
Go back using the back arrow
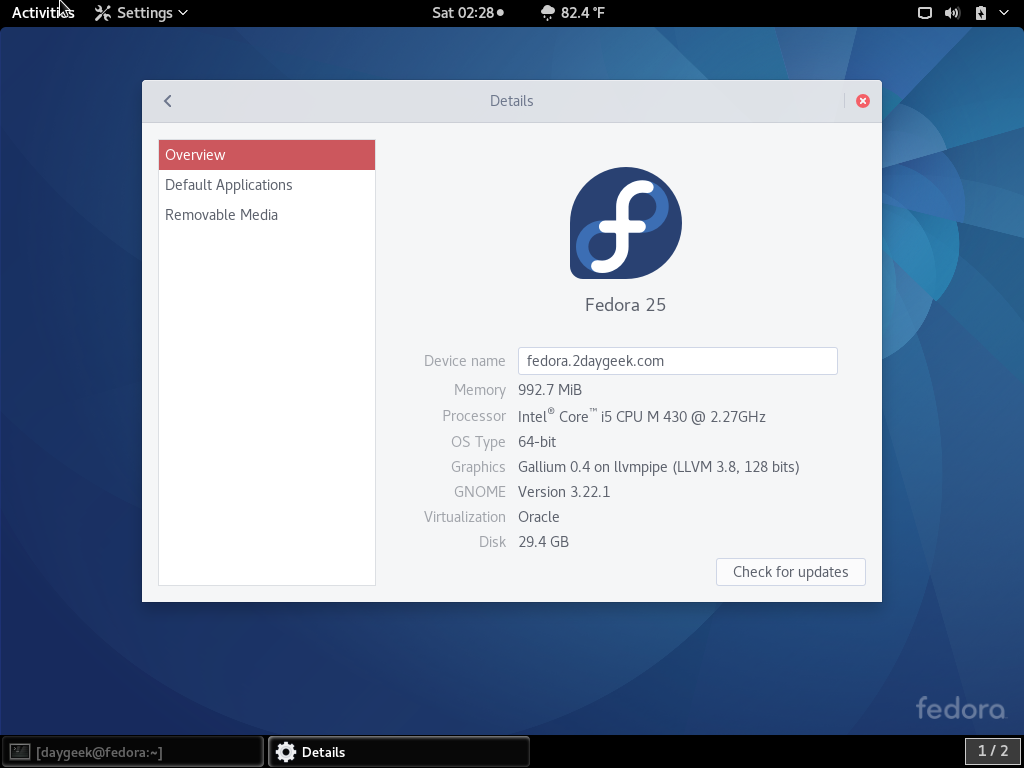168,101
